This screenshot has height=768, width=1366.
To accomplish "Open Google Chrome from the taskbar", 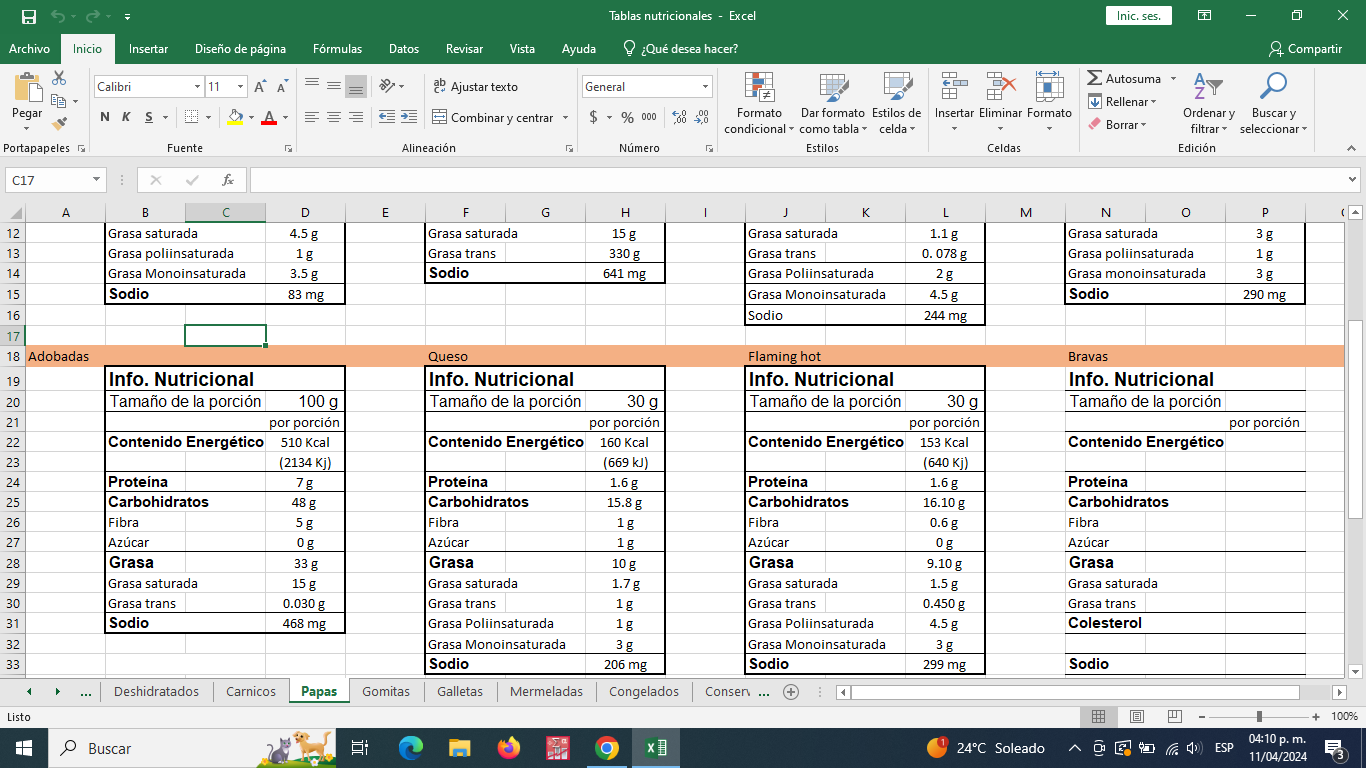I will (x=606, y=748).
